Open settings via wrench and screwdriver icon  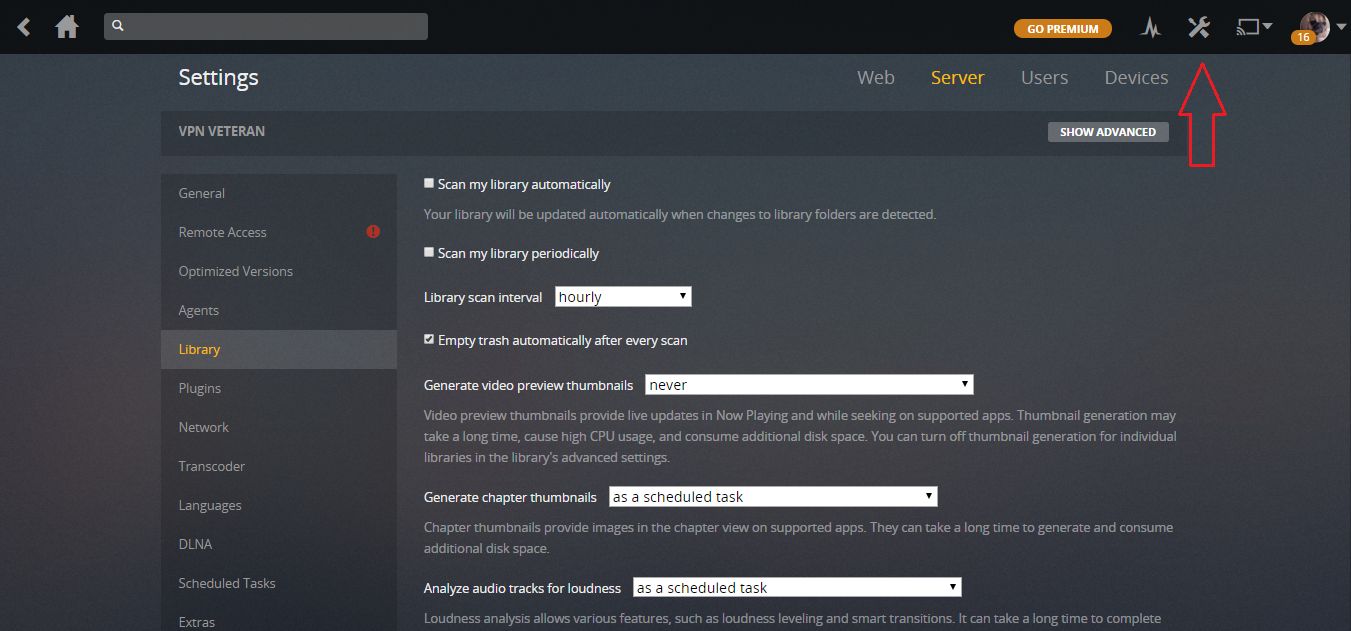pos(1199,27)
